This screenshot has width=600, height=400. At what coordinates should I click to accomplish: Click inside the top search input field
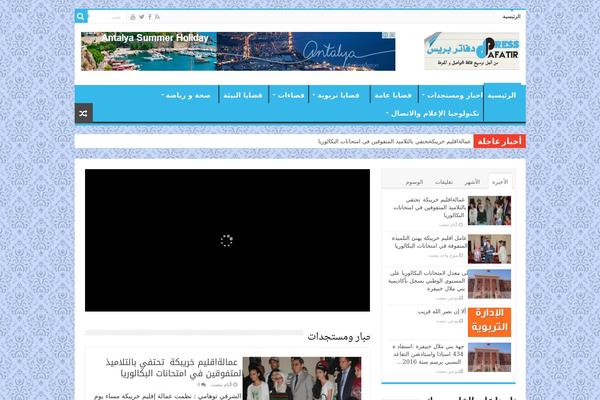pyautogui.click(x=106, y=17)
